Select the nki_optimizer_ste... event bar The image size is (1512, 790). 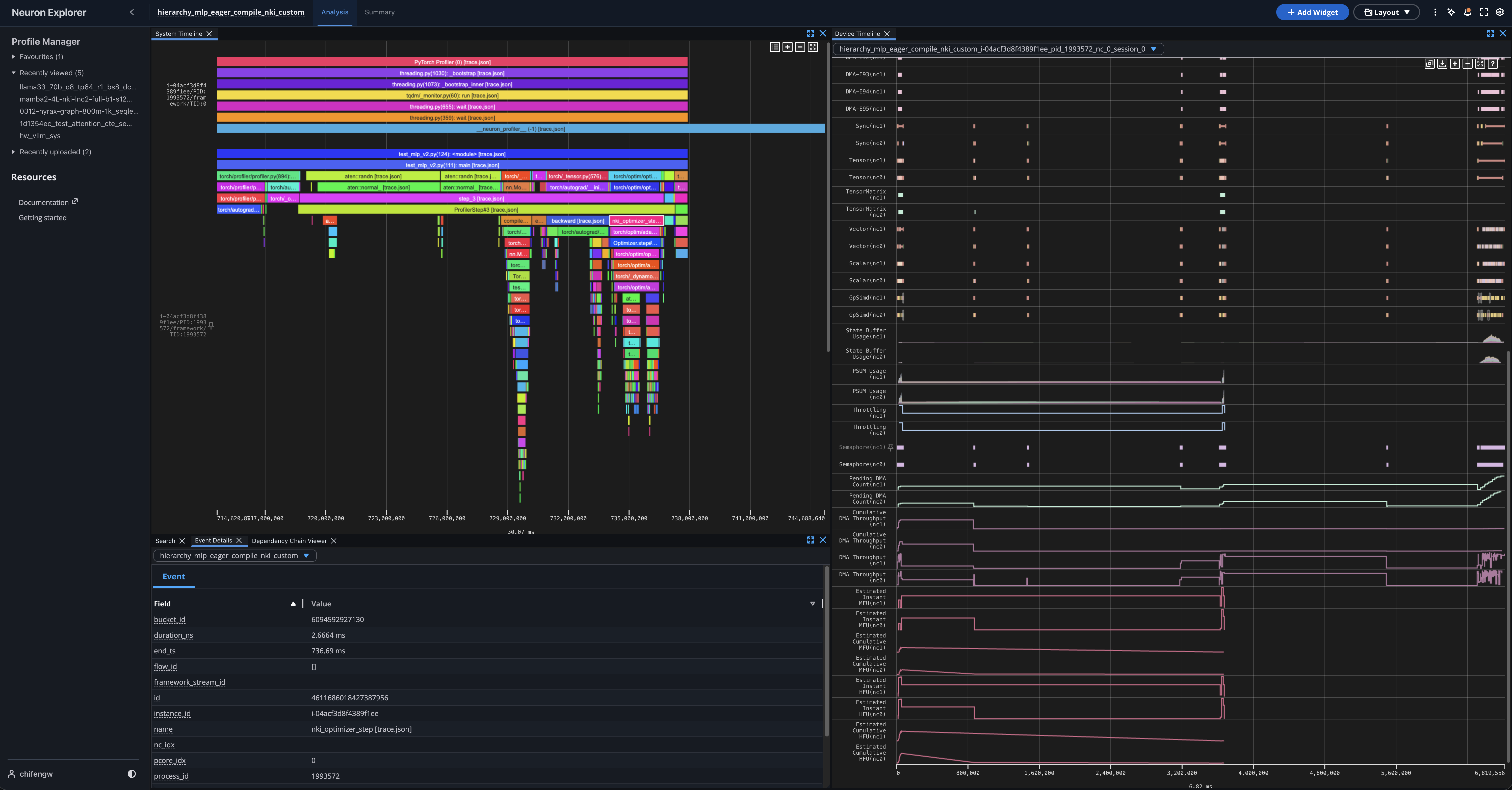tap(636, 221)
